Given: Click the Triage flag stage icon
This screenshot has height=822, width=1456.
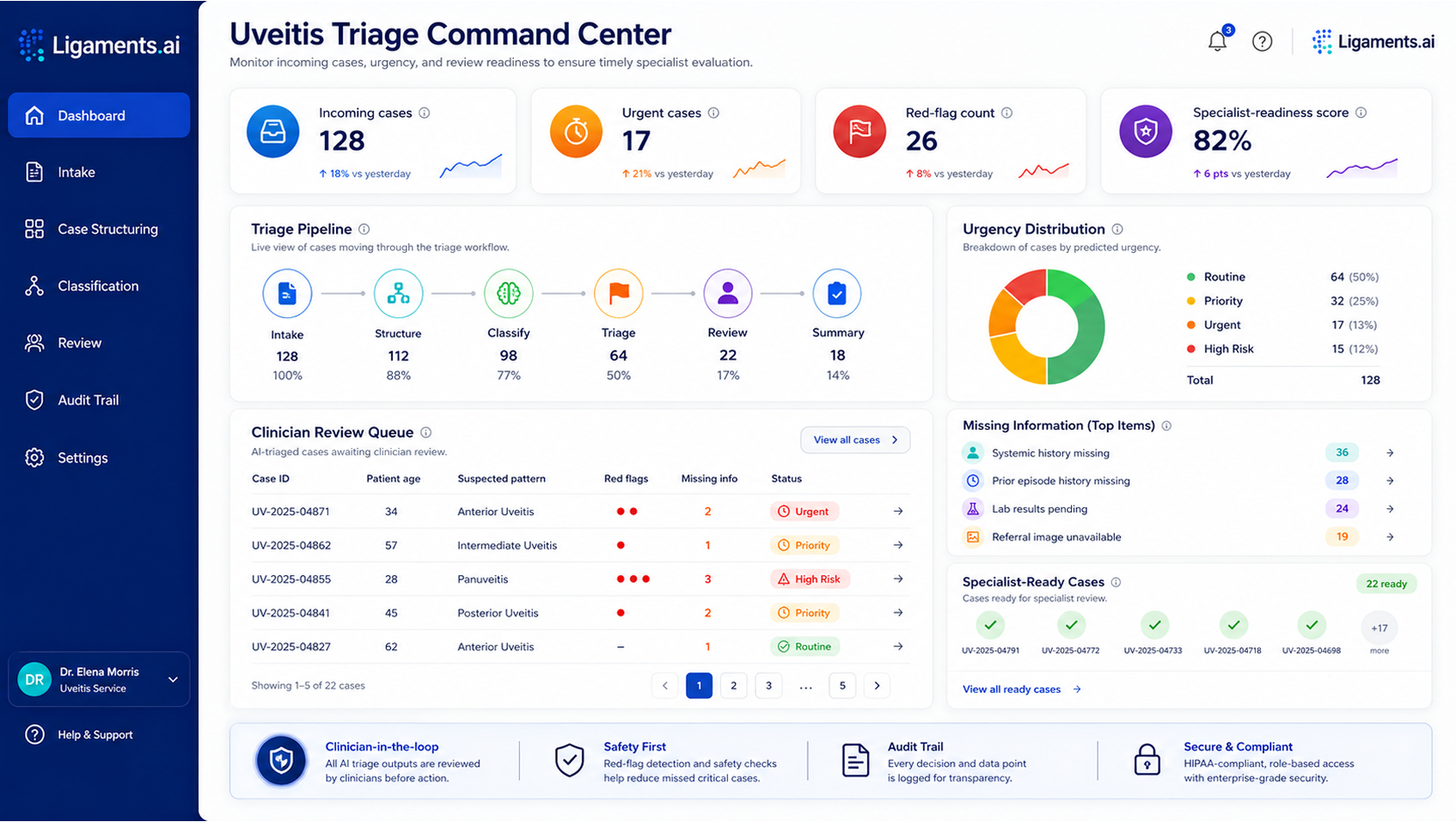Looking at the screenshot, I should 618,293.
